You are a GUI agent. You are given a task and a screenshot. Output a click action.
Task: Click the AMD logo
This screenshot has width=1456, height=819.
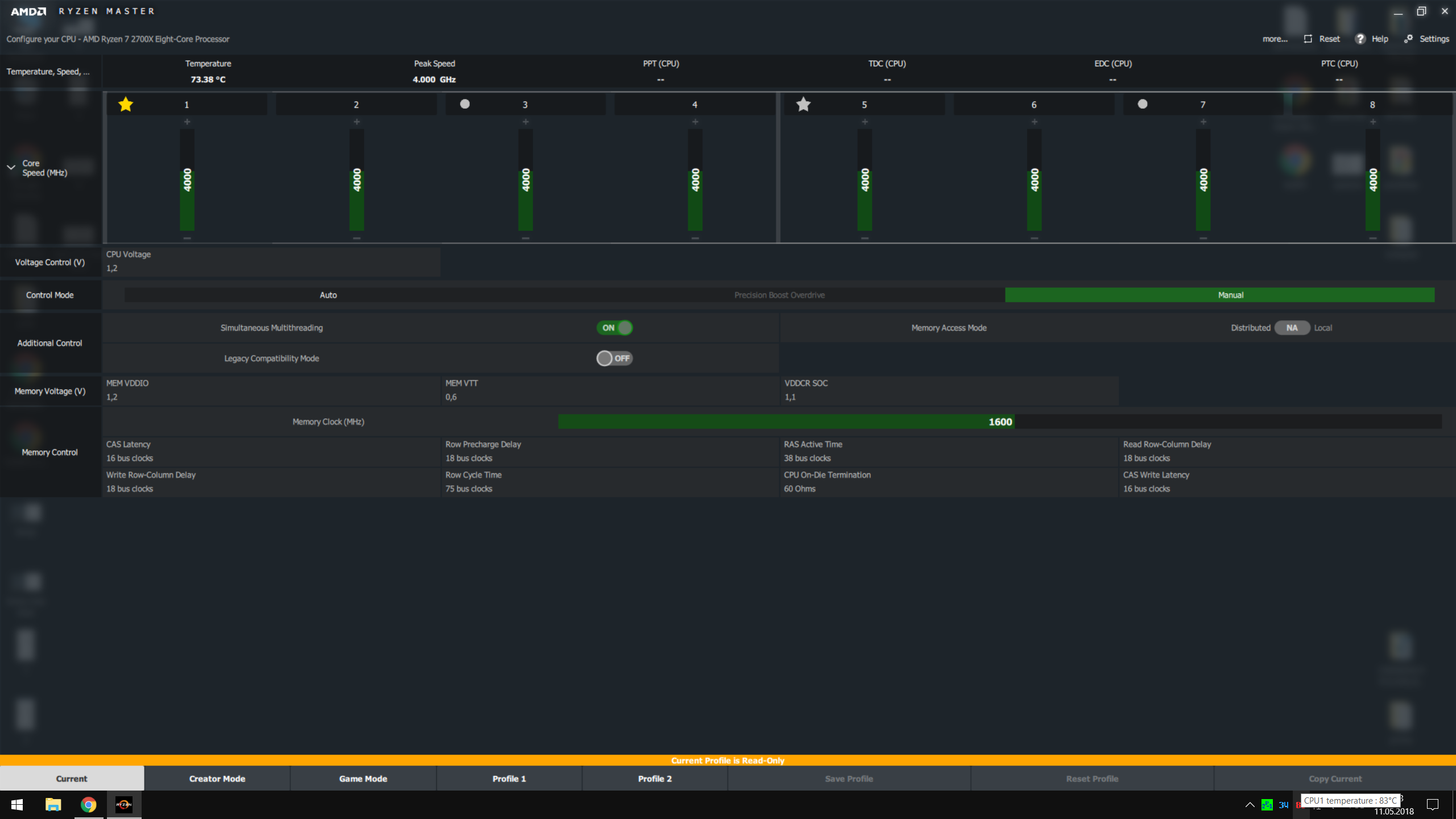click(28, 11)
